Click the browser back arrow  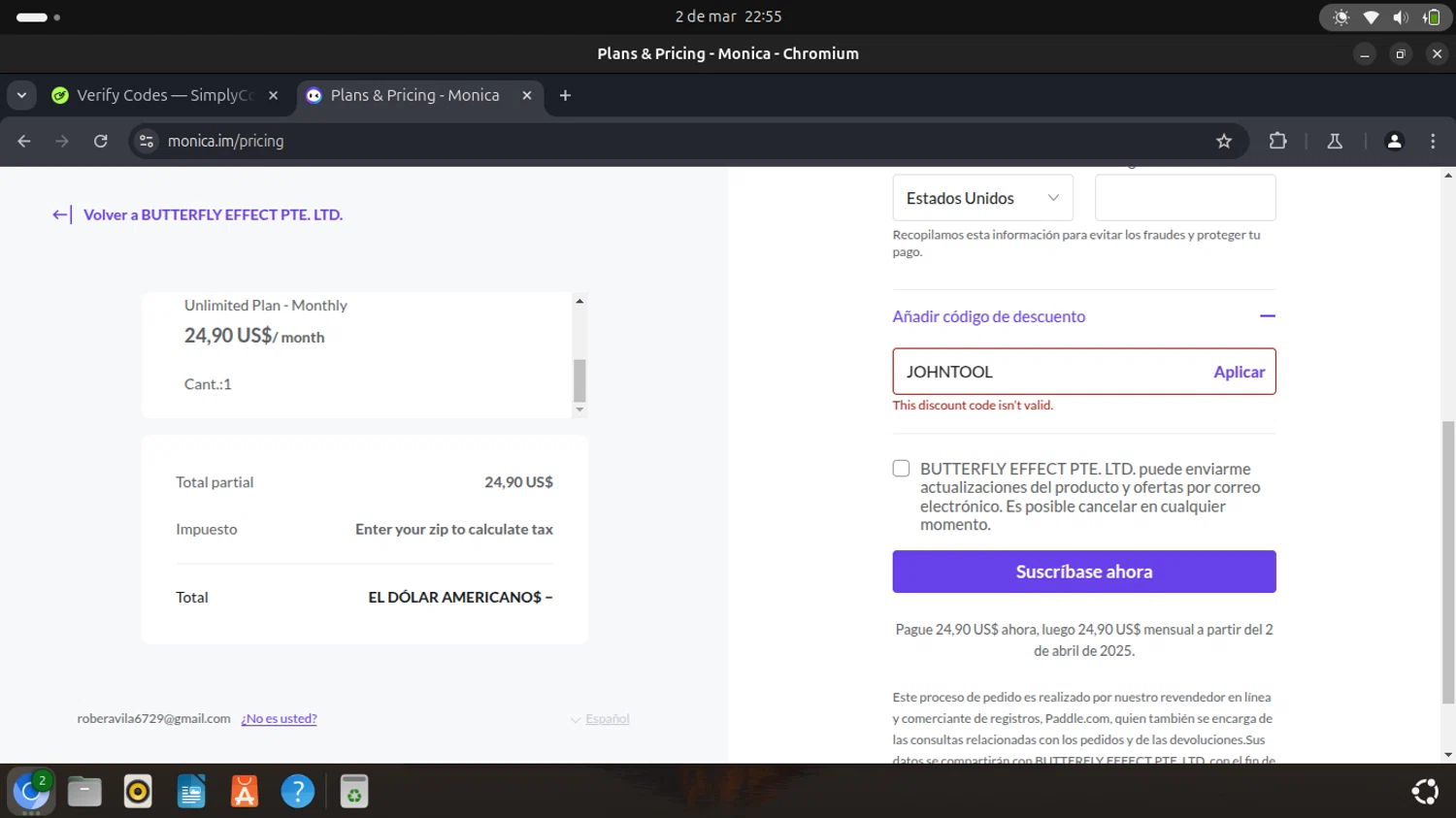pos(24,141)
